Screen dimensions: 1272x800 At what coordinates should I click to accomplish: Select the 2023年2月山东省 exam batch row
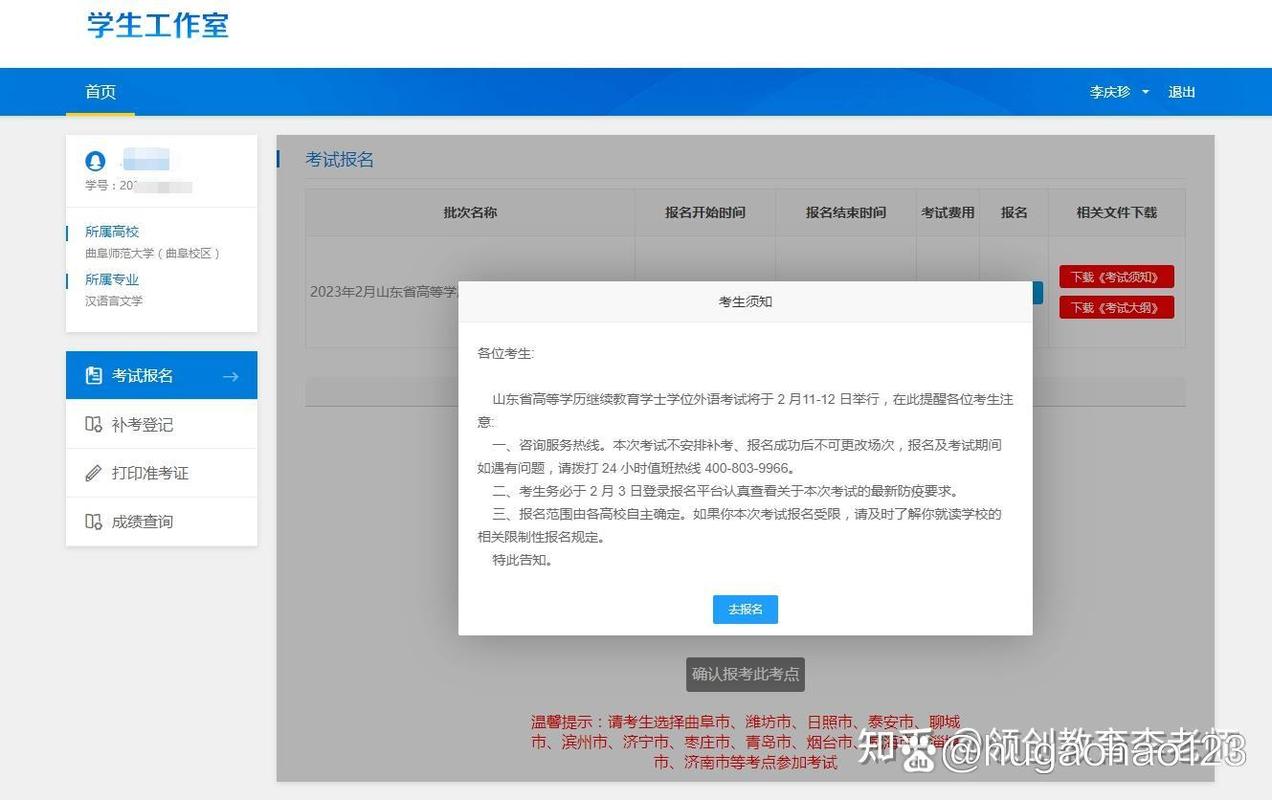point(381,290)
